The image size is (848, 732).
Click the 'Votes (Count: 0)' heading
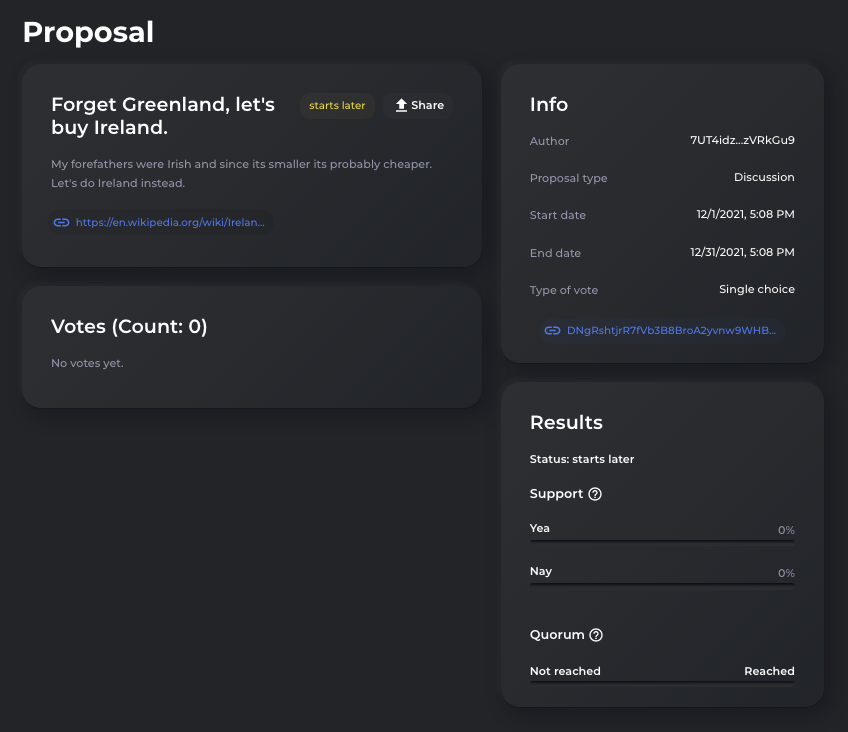coord(129,326)
